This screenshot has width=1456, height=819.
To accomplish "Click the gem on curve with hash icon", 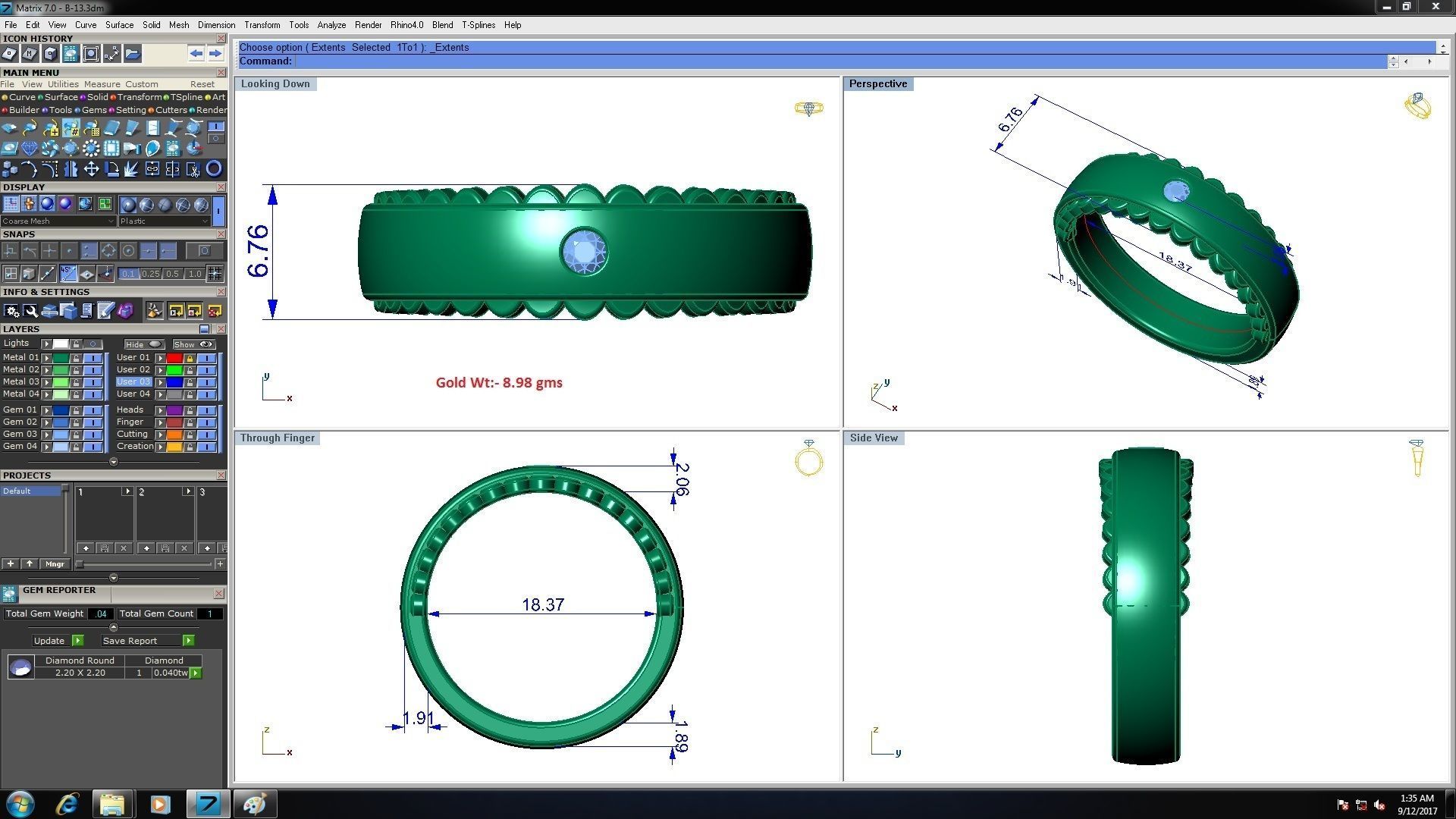I will [71, 128].
